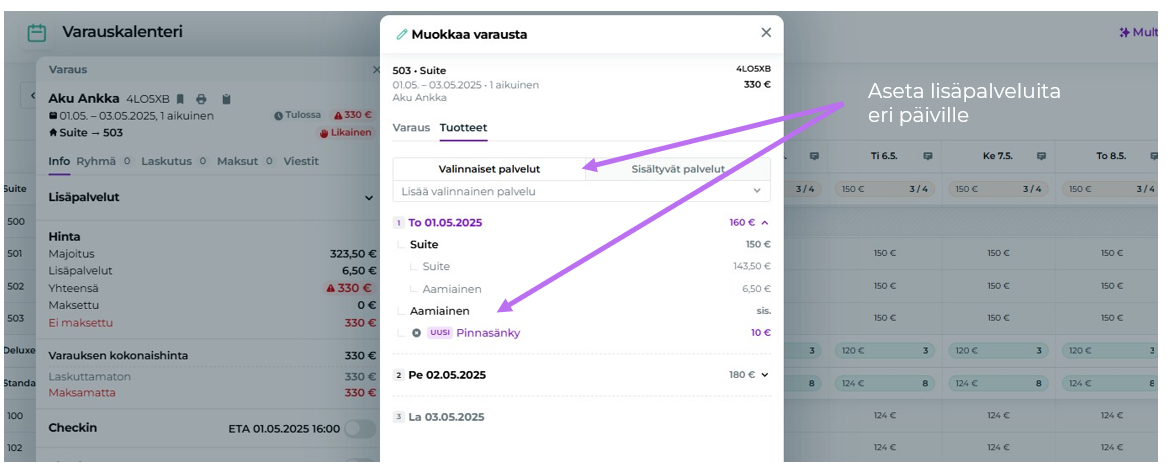Click the bookmark icon next to 4LO5XB
1168x471 pixels.
[x=180, y=99]
